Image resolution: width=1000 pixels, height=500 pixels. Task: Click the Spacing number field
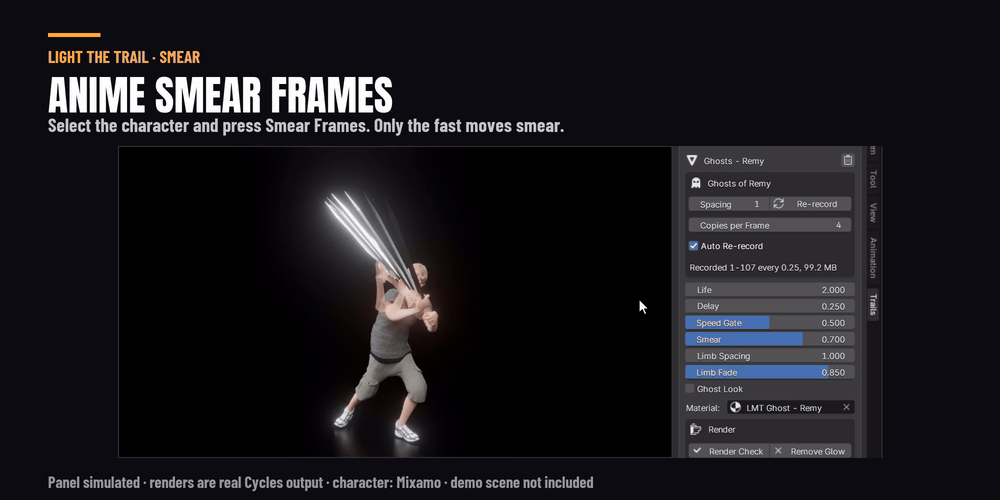coord(728,204)
